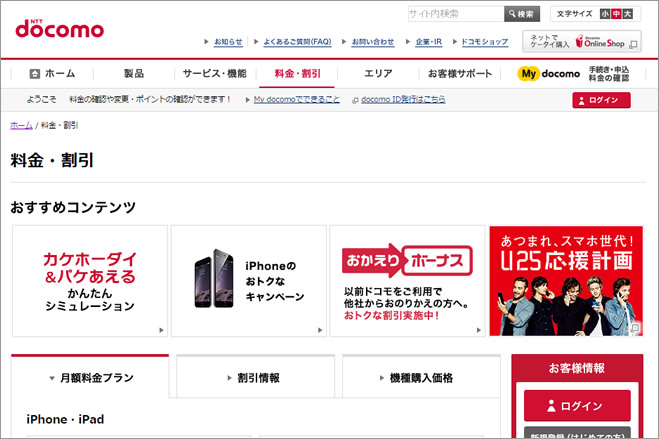Click arrow icon on iPhone campaign card
The image size is (659, 439).
320,330
